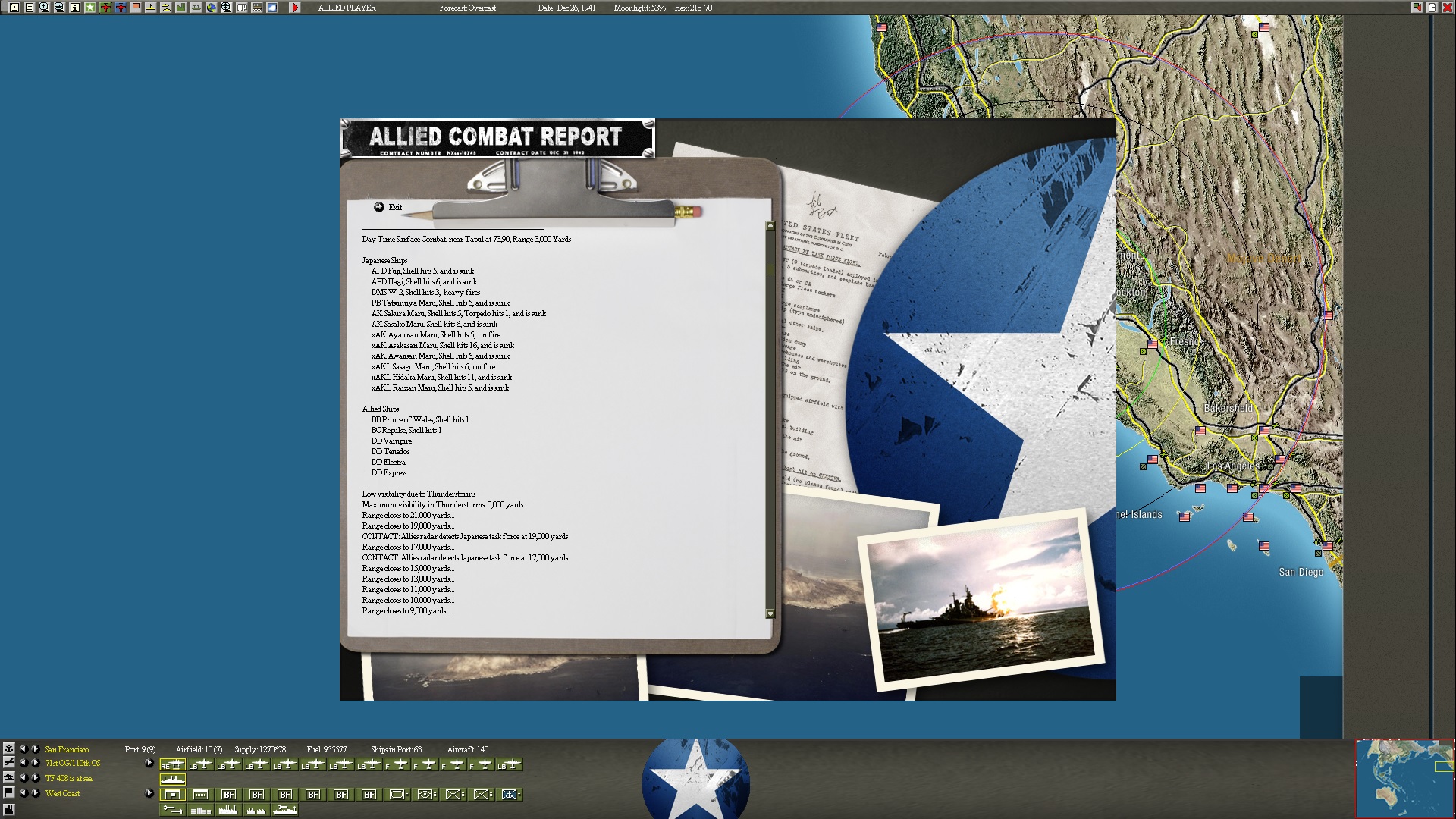Click 'BC Repulse, Shell hits 1' line
Image resolution: width=1456 pixels, height=819 pixels.
[x=406, y=430]
